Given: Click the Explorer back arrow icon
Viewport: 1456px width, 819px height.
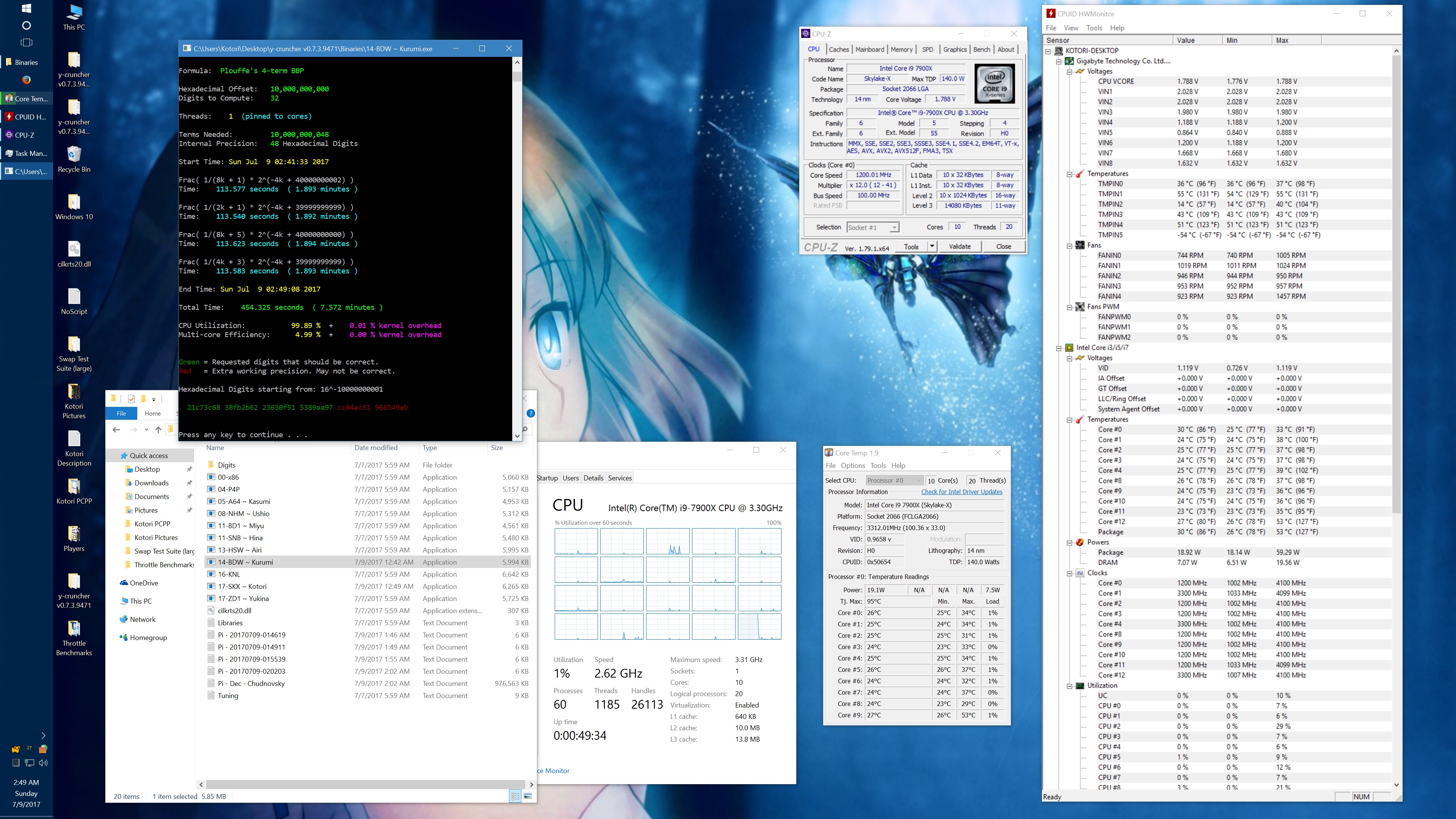Looking at the screenshot, I should [116, 430].
